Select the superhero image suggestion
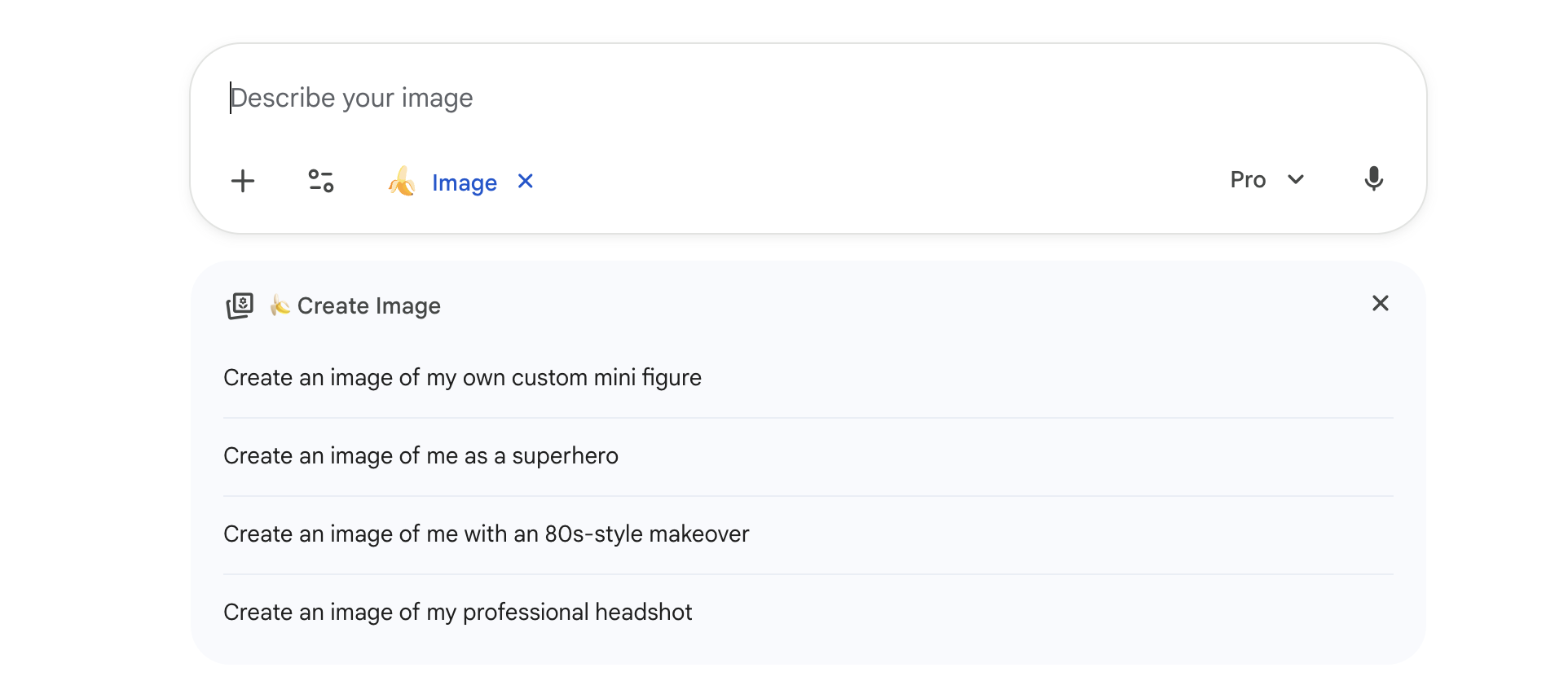Image resolution: width=1568 pixels, height=694 pixels. pos(421,456)
